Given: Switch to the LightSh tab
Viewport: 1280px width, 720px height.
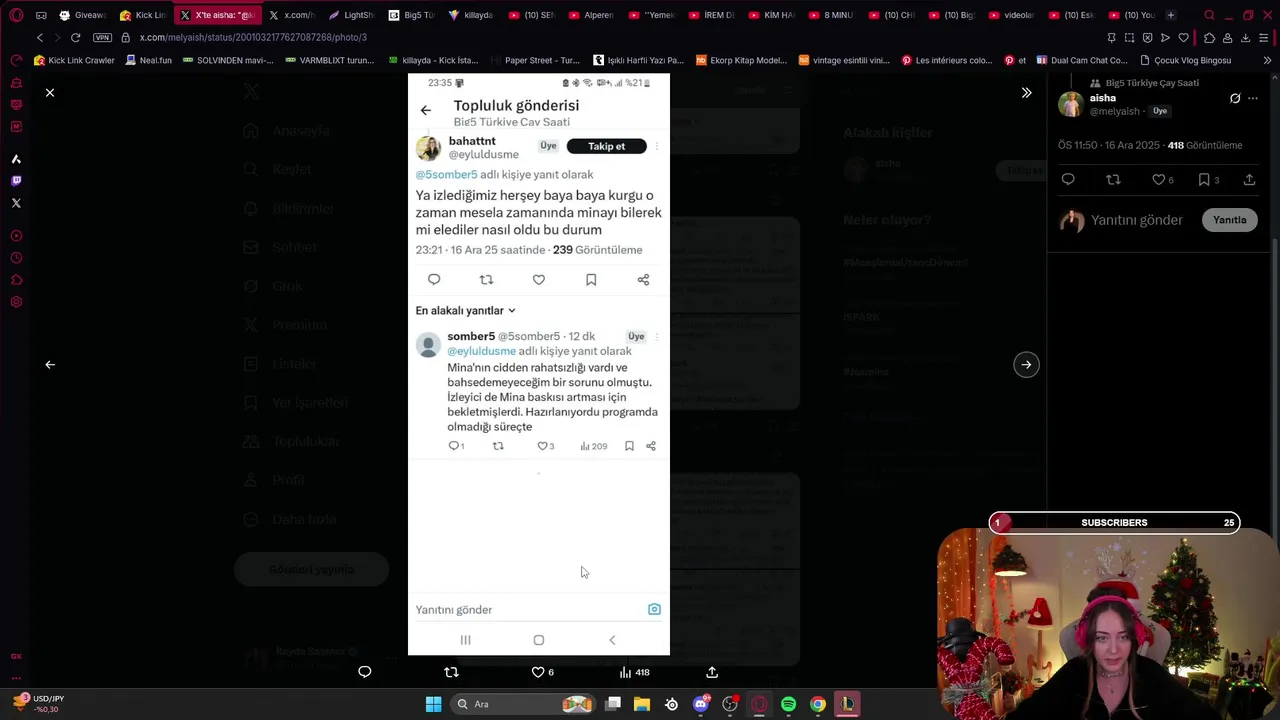Looking at the screenshot, I should click(x=351, y=15).
